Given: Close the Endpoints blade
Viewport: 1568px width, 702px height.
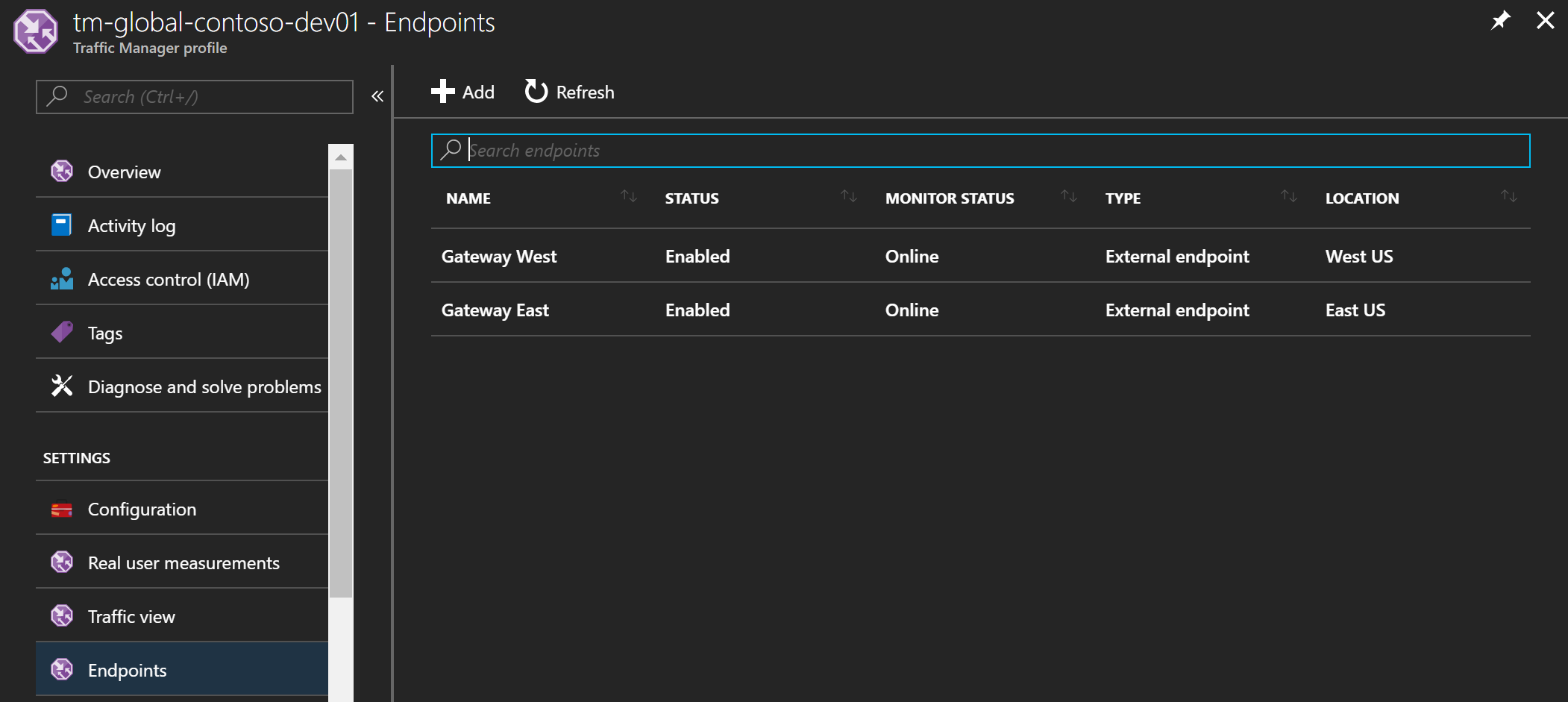Looking at the screenshot, I should (1546, 20).
